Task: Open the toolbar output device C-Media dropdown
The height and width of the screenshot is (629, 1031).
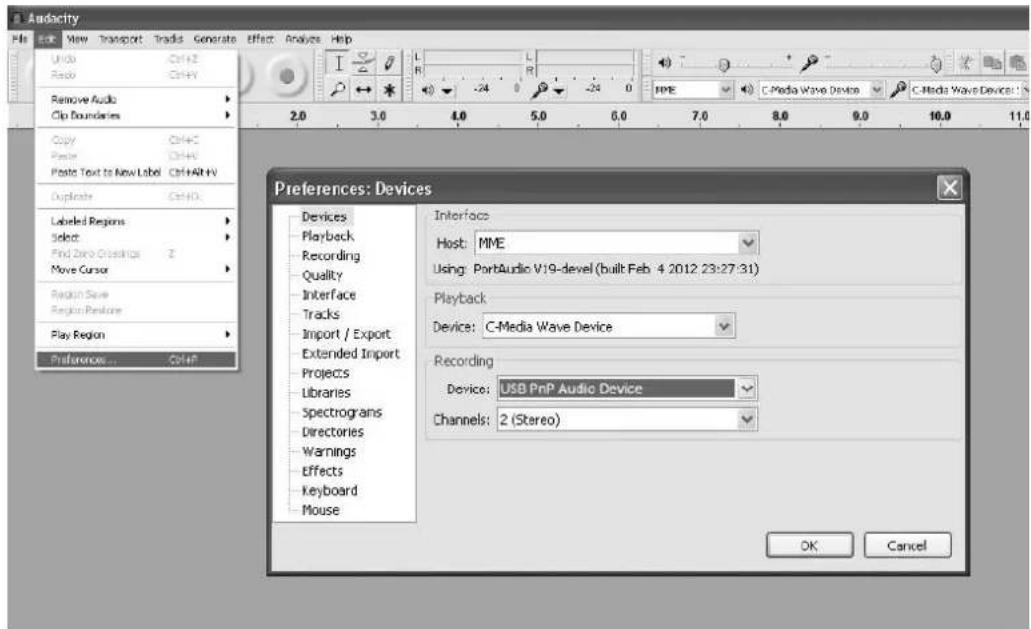Action: click(821, 89)
